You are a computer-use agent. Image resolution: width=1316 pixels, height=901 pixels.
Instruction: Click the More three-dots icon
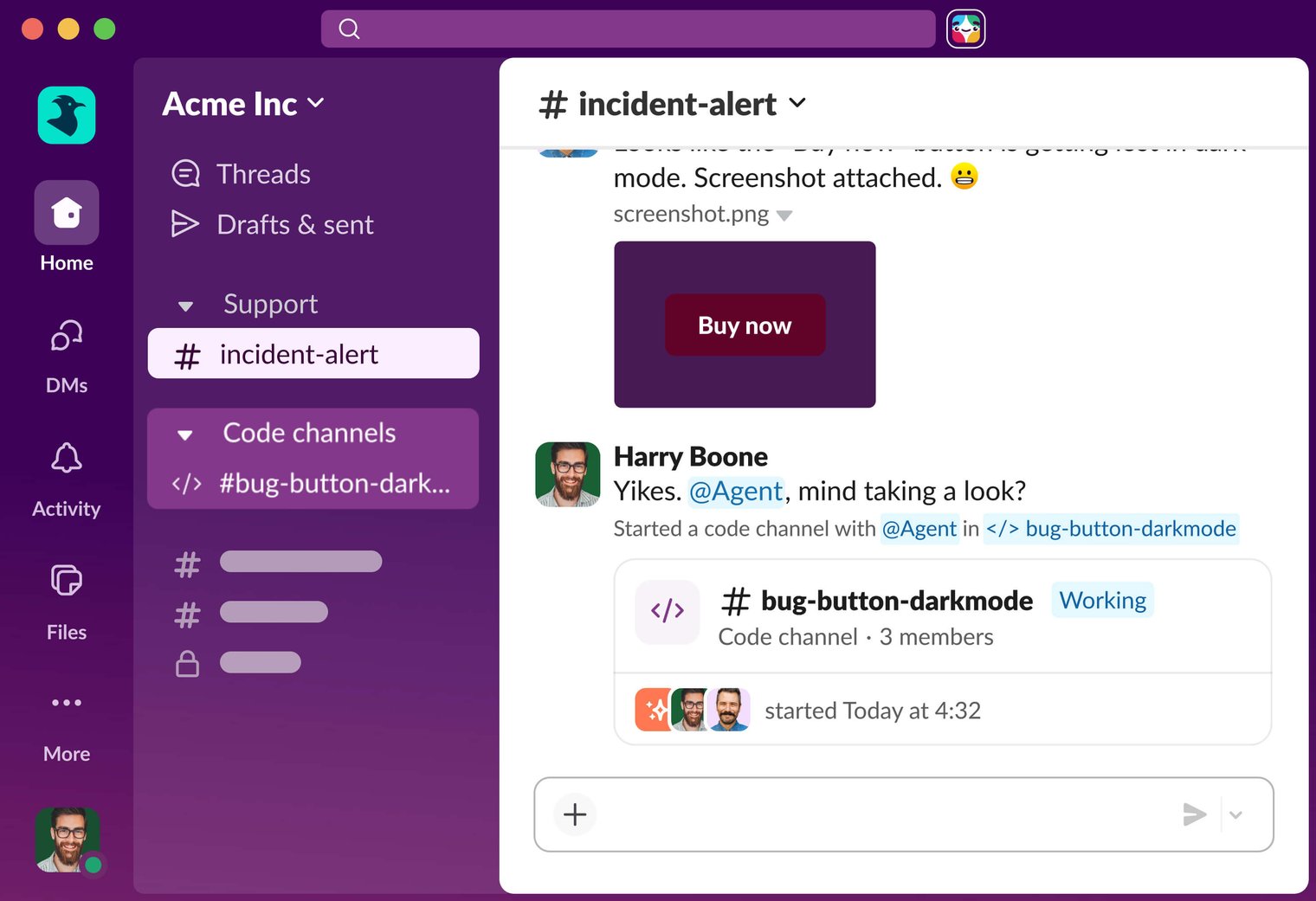coord(67,703)
